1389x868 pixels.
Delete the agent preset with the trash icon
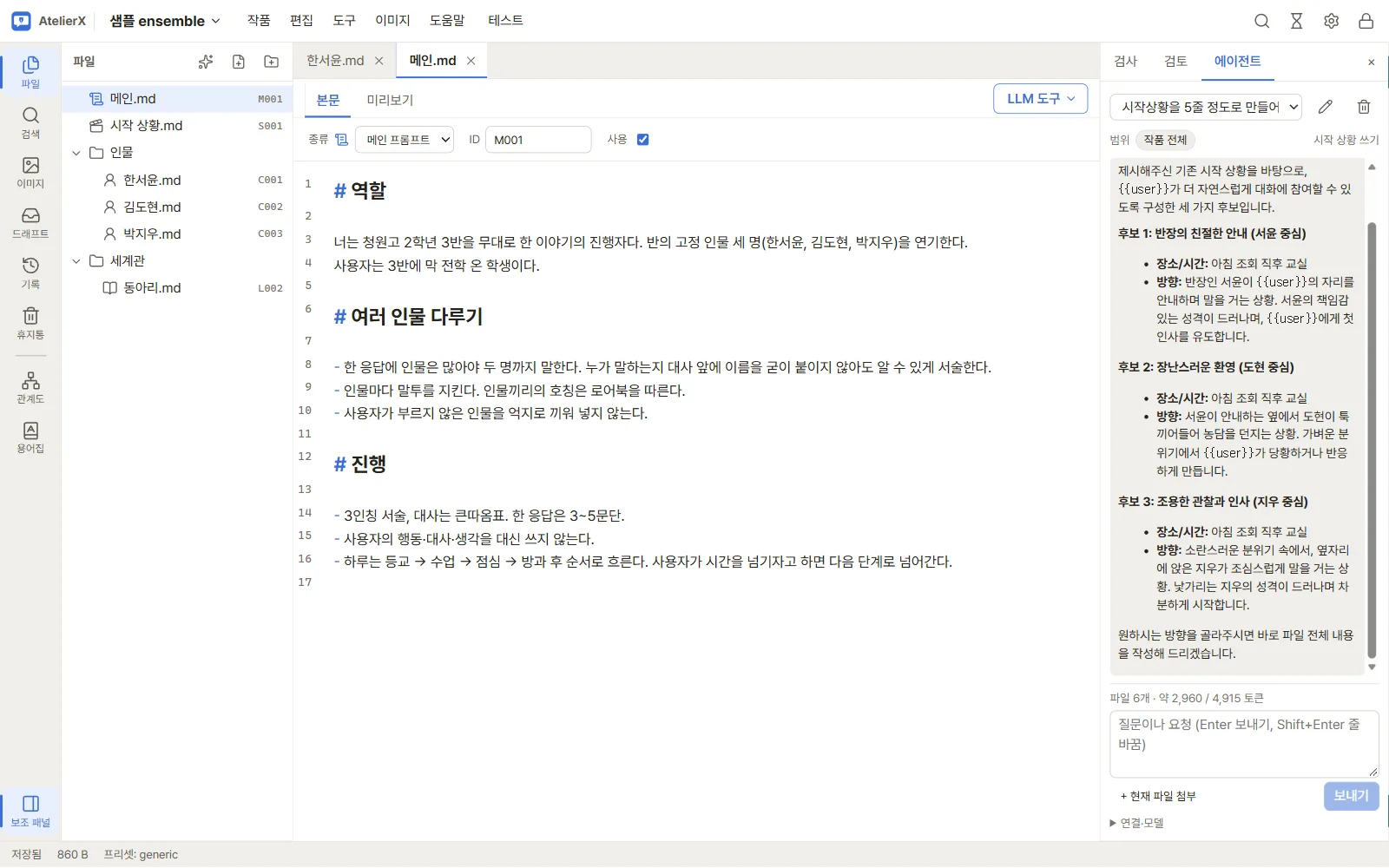1364,107
